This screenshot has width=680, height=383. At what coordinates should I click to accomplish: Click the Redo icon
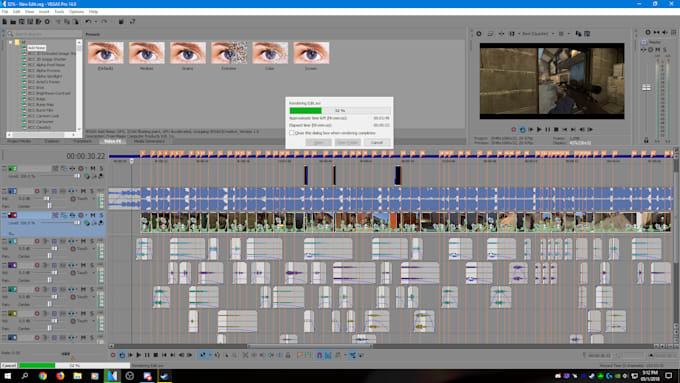click(104, 21)
